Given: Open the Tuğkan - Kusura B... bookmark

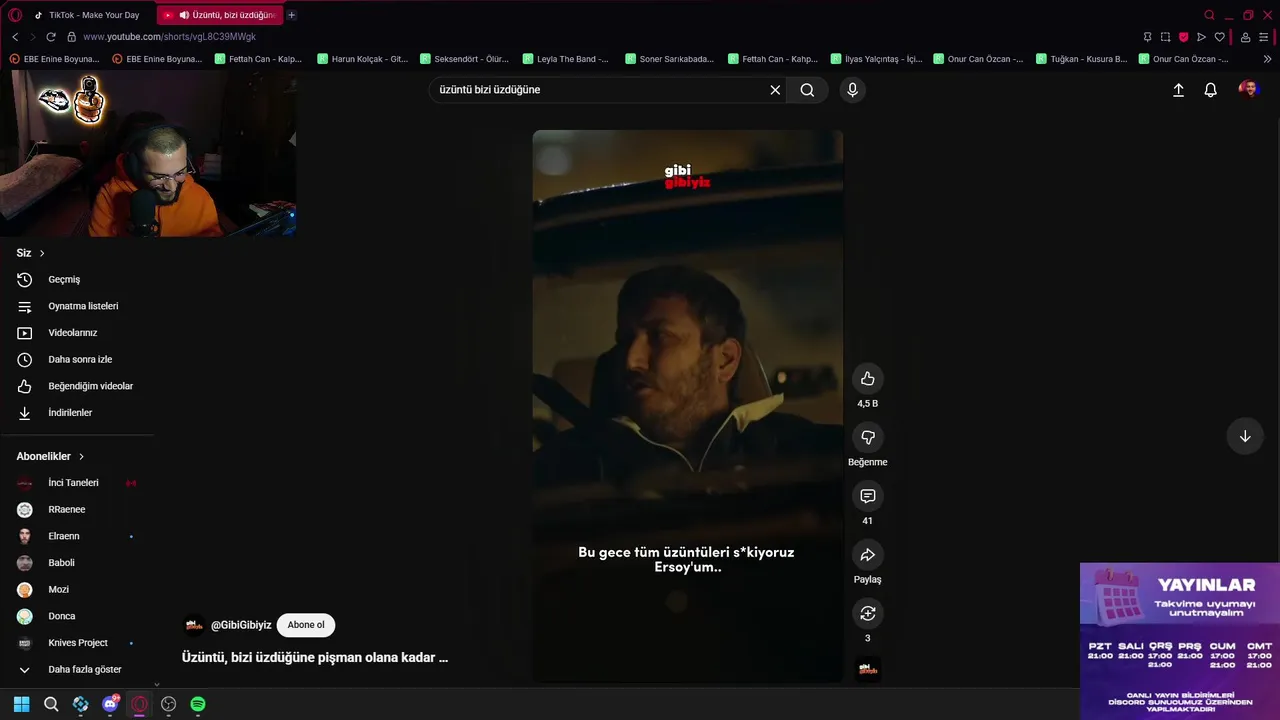Looking at the screenshot, I should coord(1082,59).
